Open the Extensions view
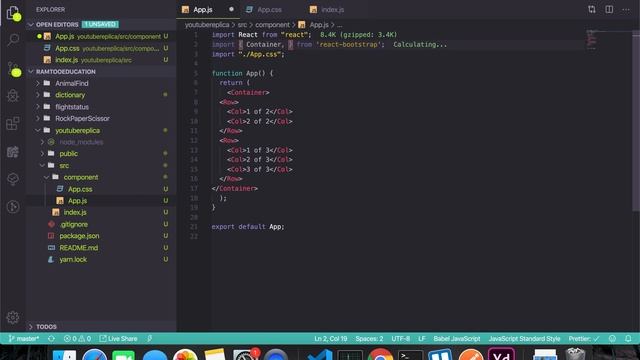This screenshot has height=360, width=640. [13, 124]
